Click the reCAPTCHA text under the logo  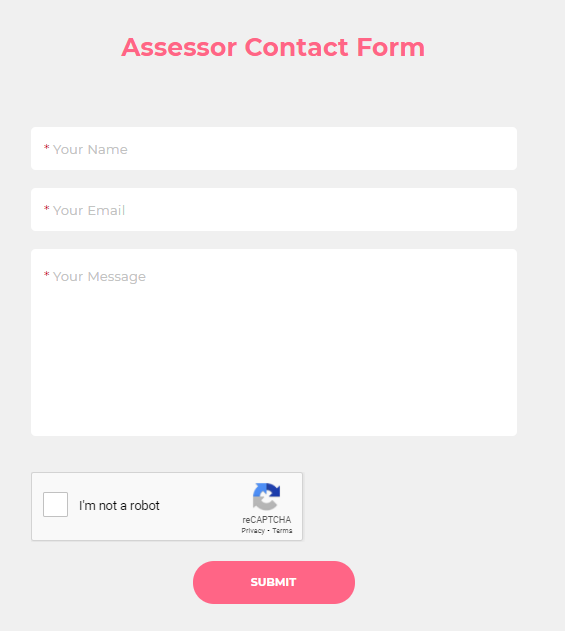[266, 520]
